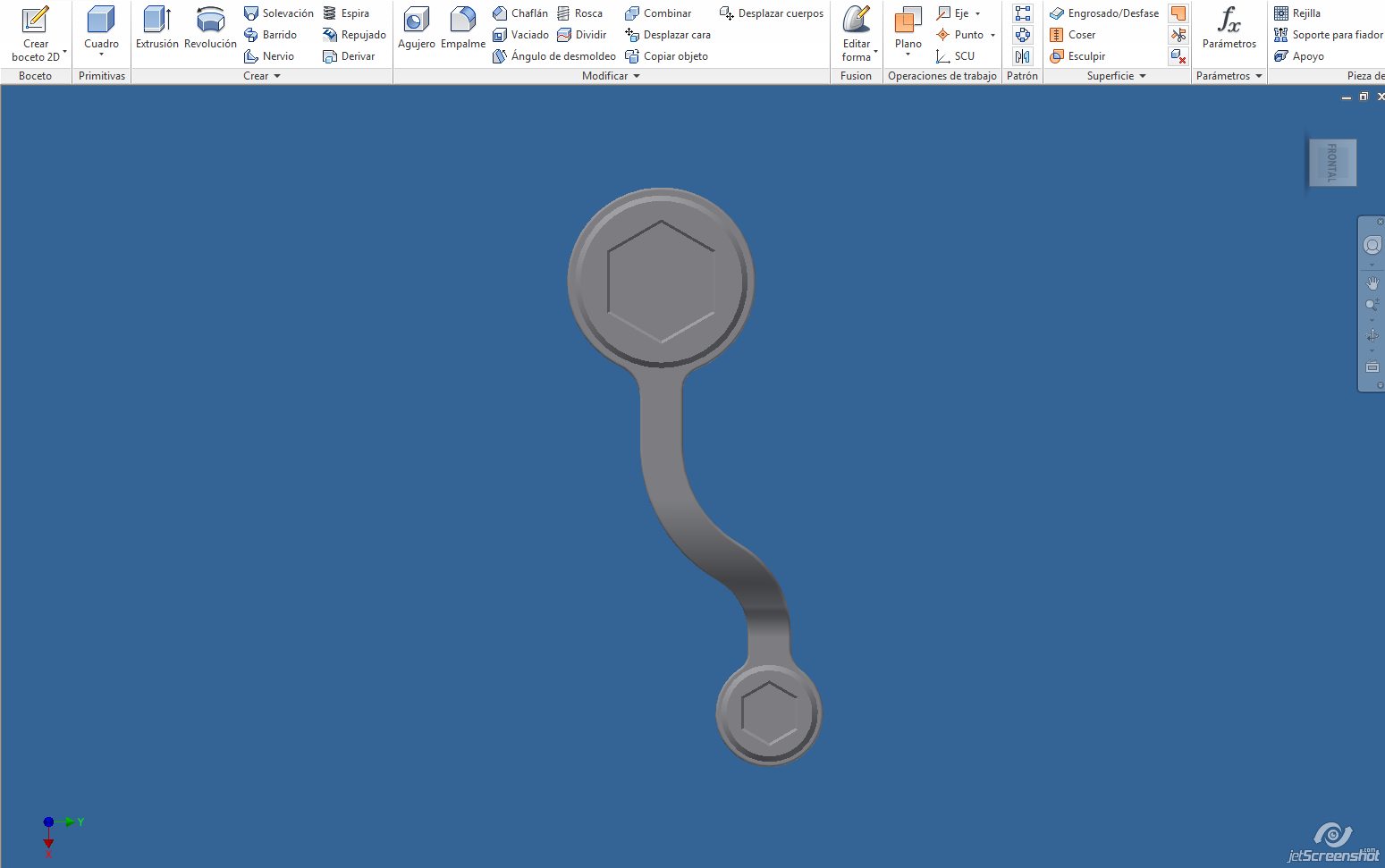Click the FRONTAL face of the ViewCube
The image size is (1385, 868).
[1332, 163]
